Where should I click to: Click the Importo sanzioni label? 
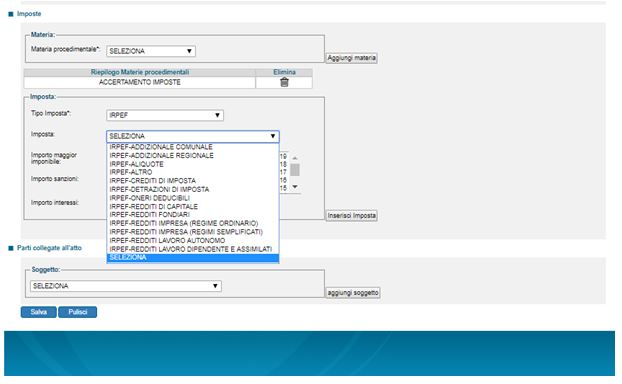coord(55,179)
